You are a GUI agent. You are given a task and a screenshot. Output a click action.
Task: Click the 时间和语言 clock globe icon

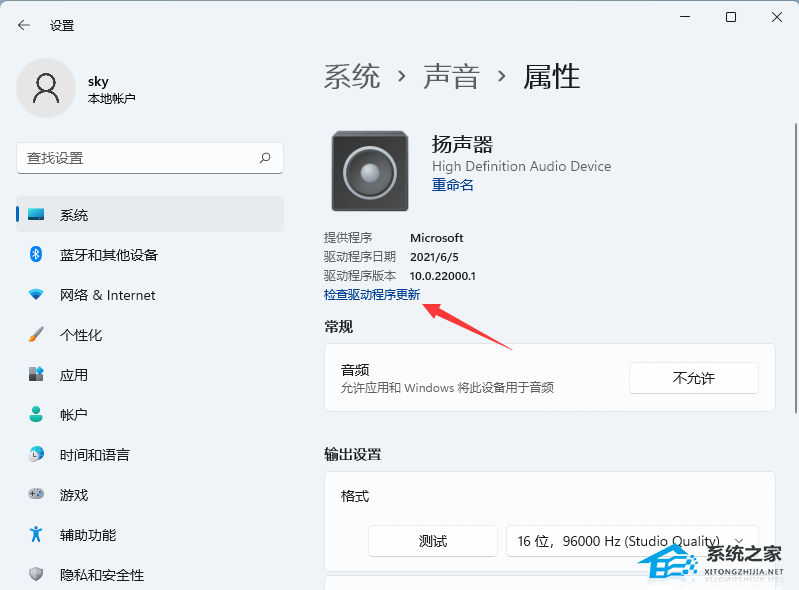click(x=36, y=454)
